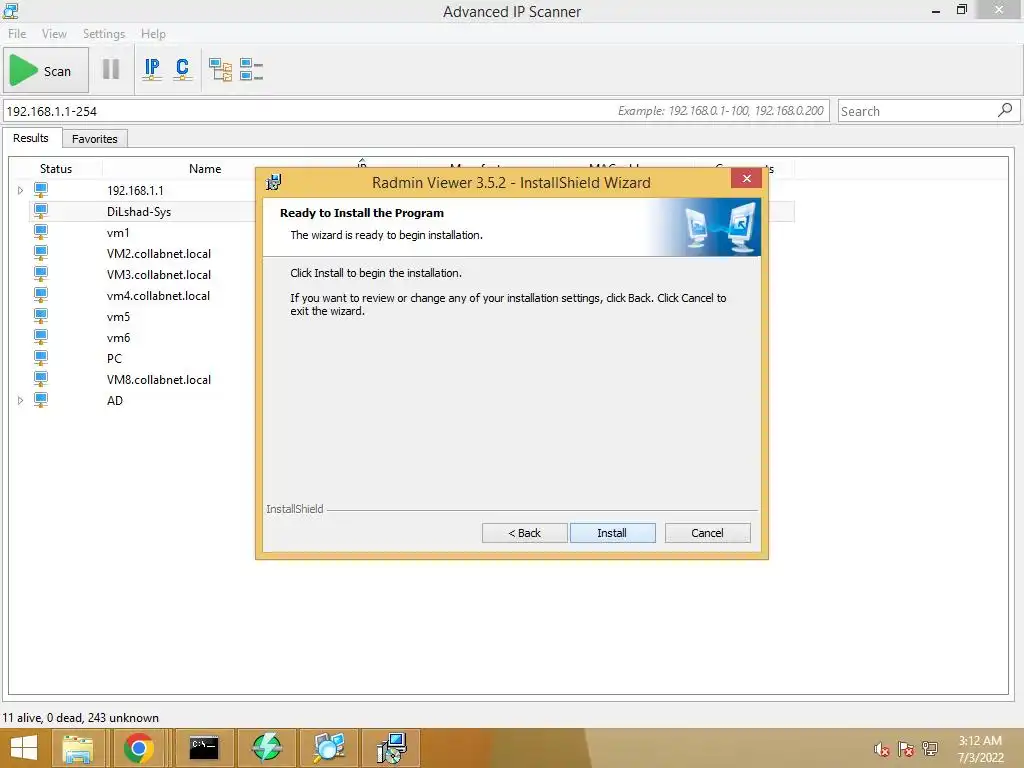Select the vm1 host entry
Viewport: 1024px width, 768px height.
click(x=118, y=232)
